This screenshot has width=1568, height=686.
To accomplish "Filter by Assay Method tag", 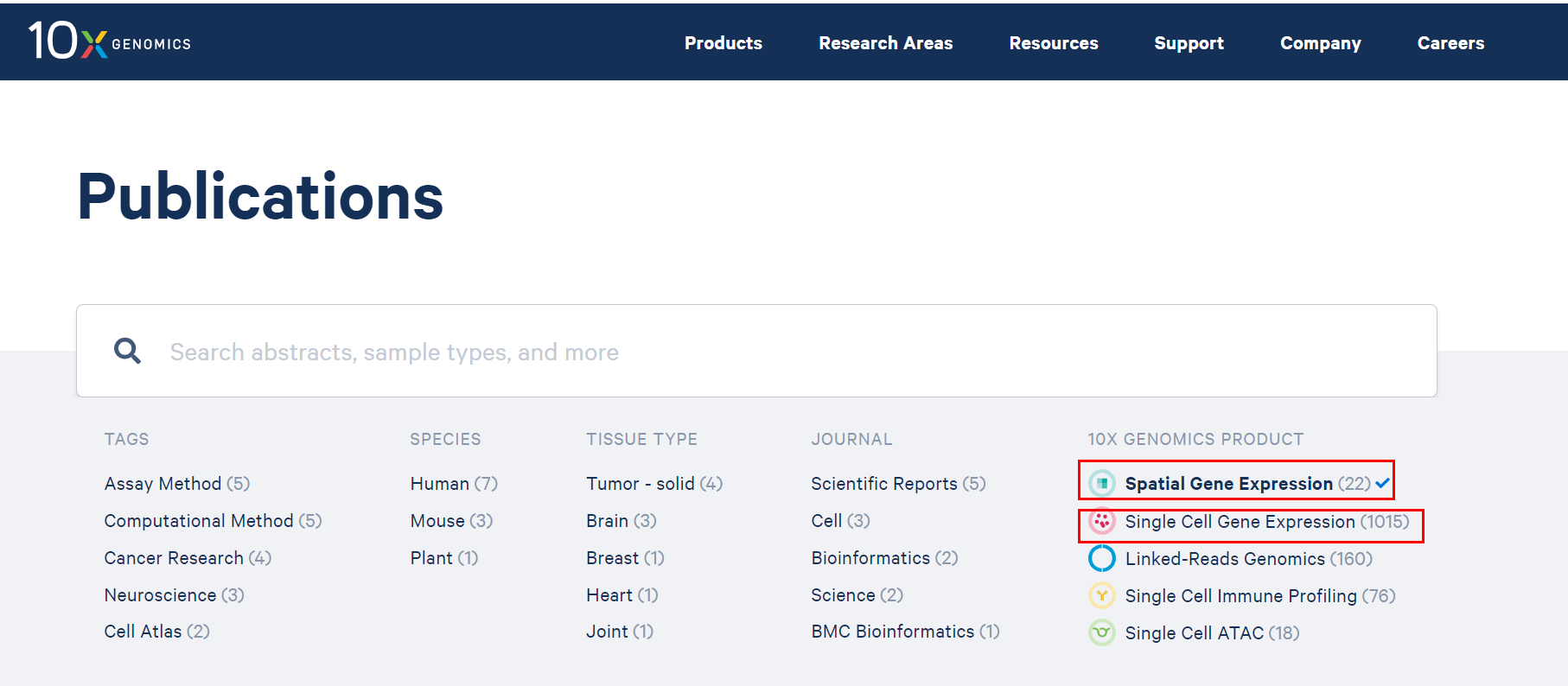I will pyautogui.click(x=177, y=484).
